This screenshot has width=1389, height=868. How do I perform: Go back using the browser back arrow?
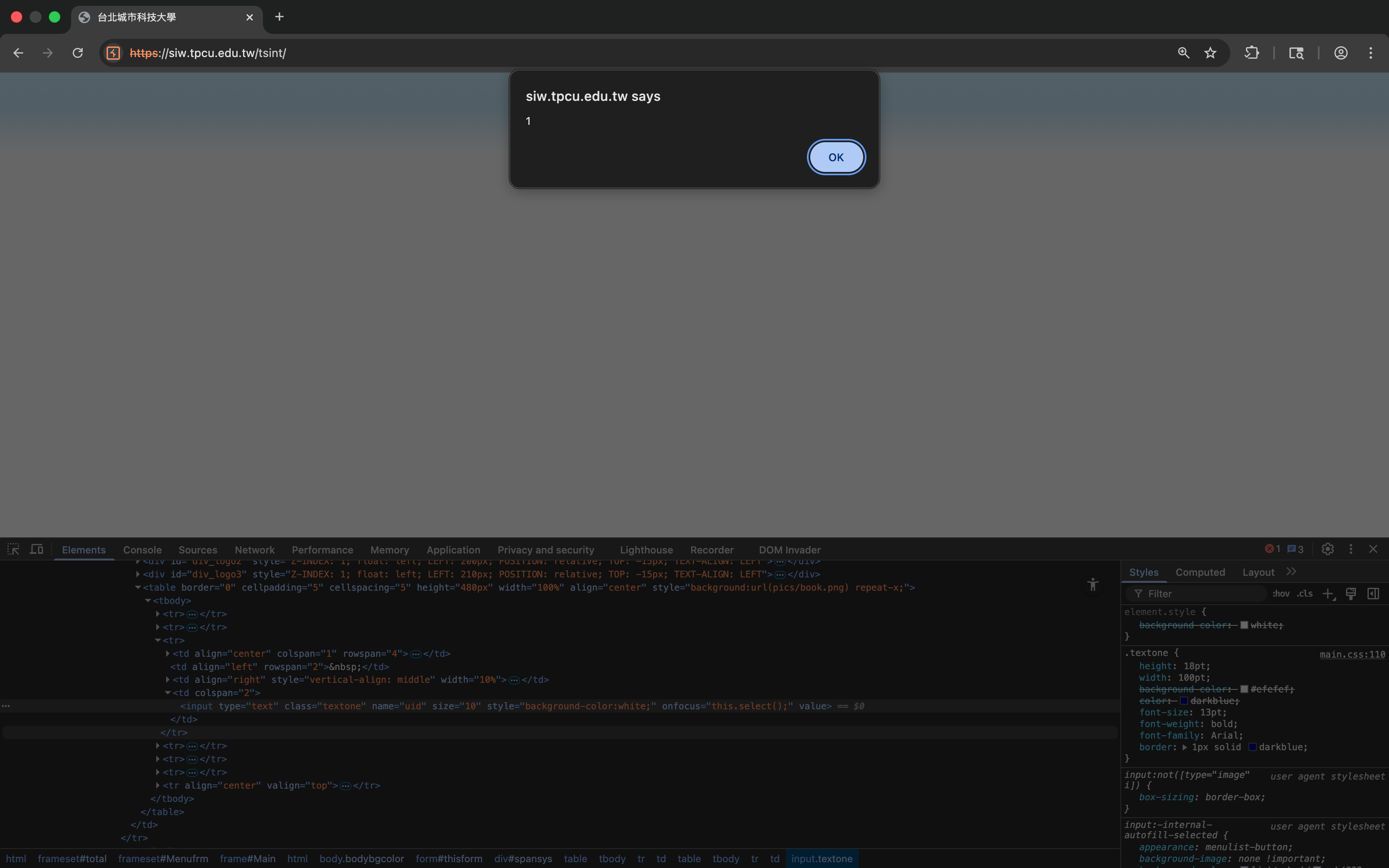[18, 53]
